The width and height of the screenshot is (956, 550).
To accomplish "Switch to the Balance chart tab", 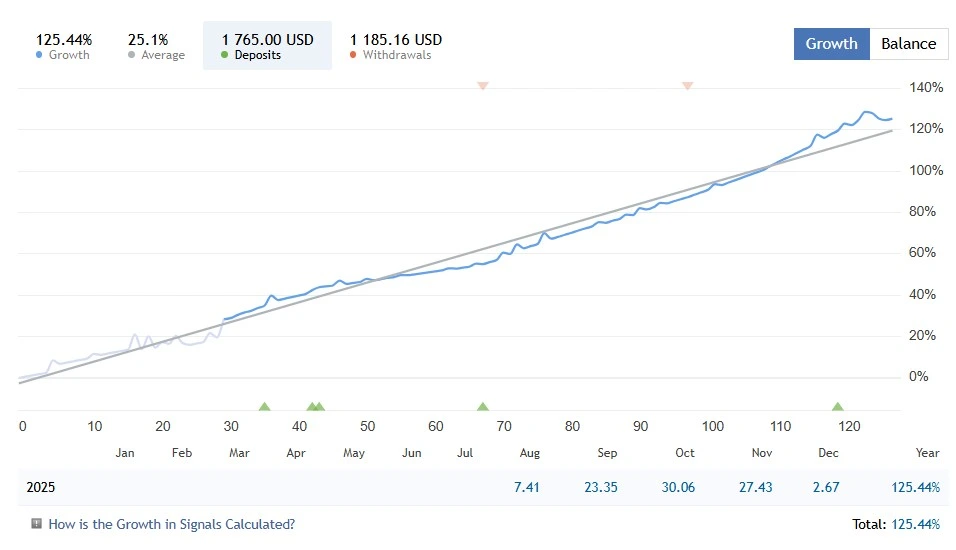I will [x=908, y=44].
